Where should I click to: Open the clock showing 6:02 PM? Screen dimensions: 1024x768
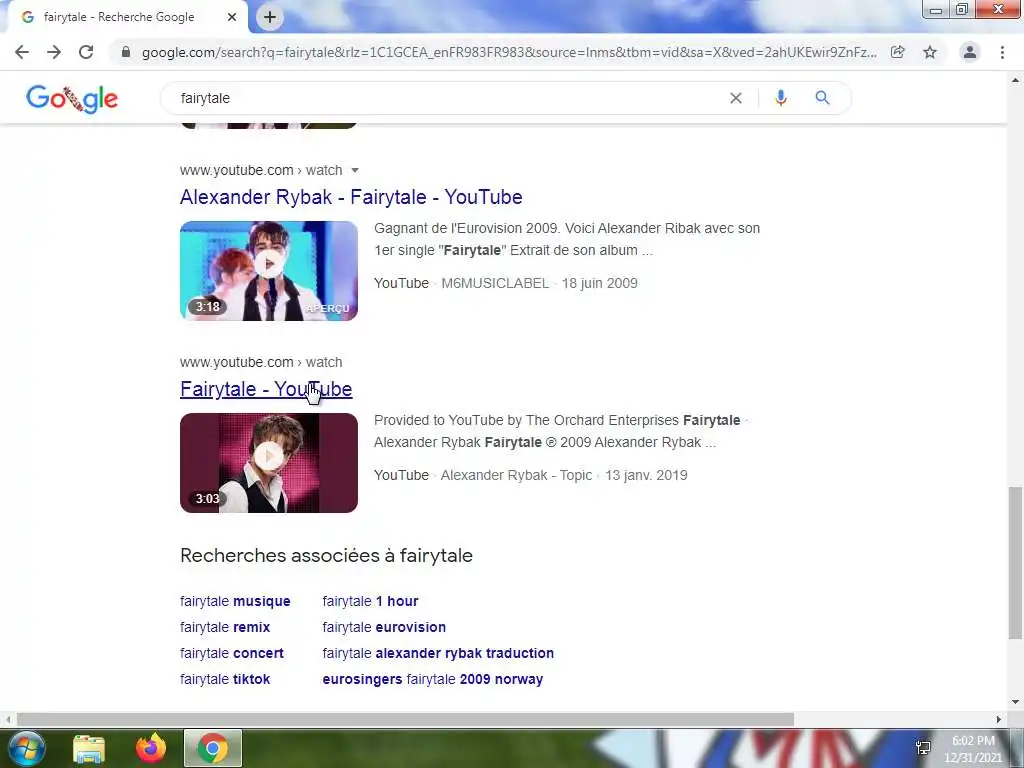pos(972,748)
